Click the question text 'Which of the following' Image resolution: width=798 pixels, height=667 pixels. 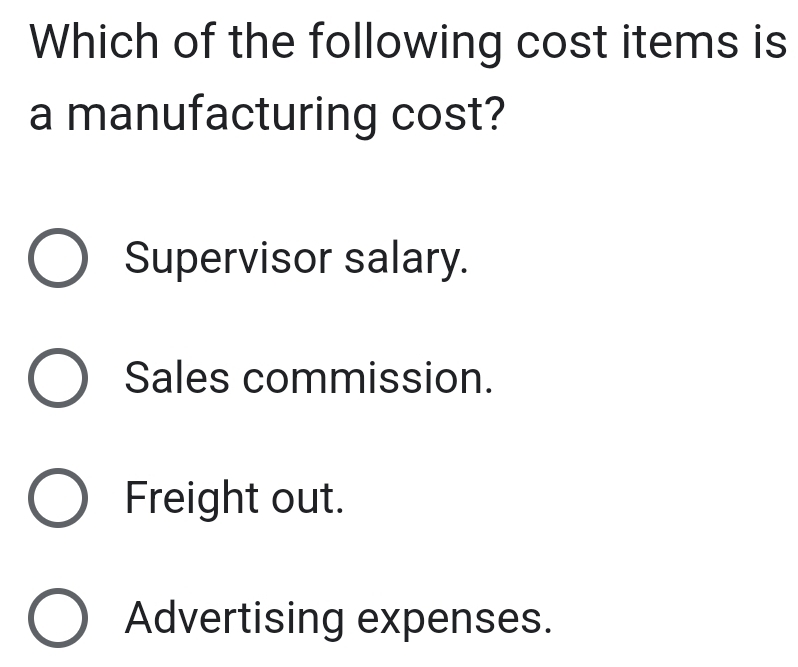pyautogui.click(x=266, y=43)
